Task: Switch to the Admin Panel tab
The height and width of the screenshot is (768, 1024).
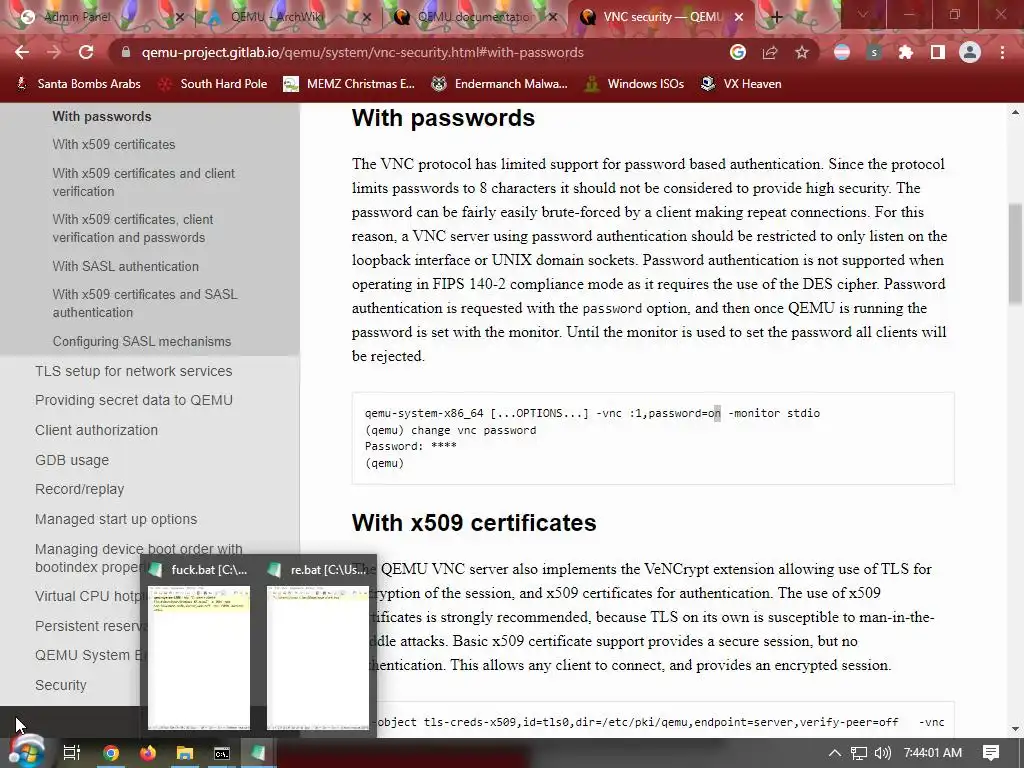Action: click(x=98, y=17)
